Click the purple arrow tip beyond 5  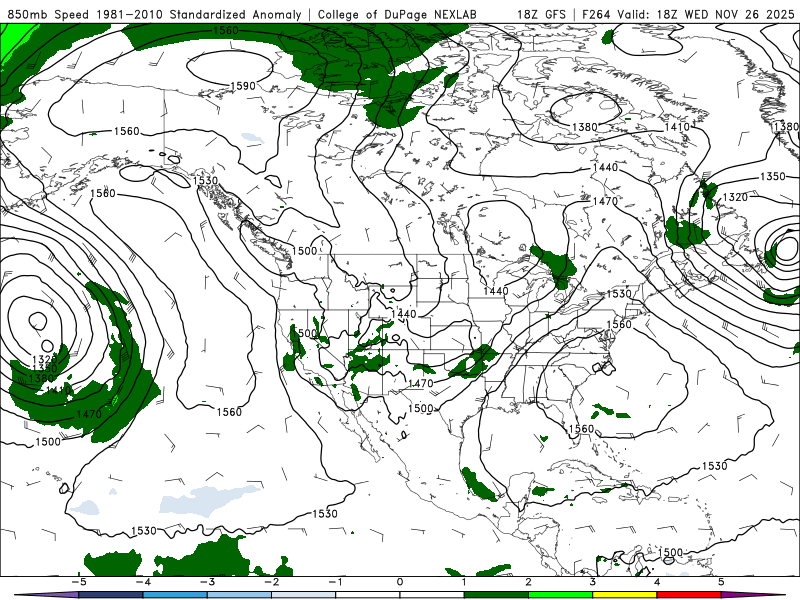[753, 595]
